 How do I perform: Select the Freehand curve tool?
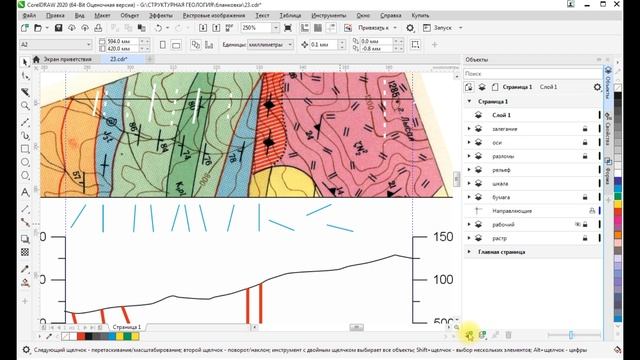tap(25, 122)
